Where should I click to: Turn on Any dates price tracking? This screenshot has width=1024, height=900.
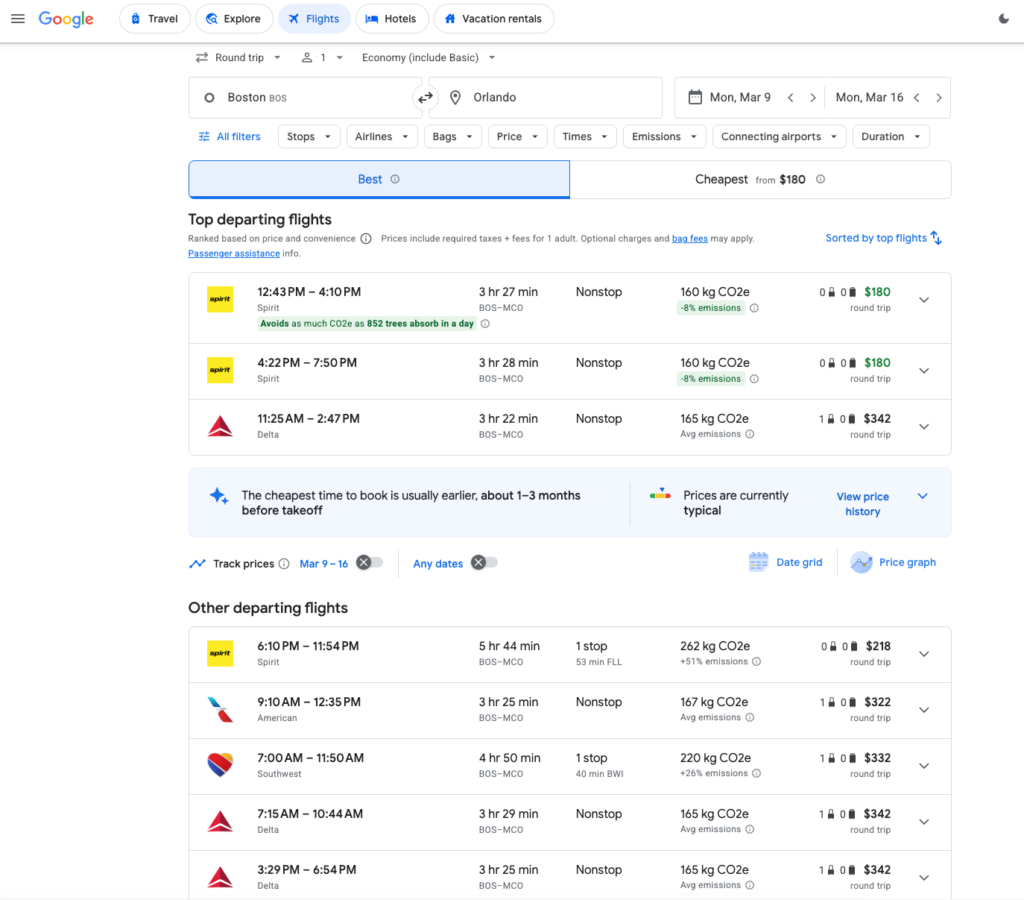tap(484, 563)
